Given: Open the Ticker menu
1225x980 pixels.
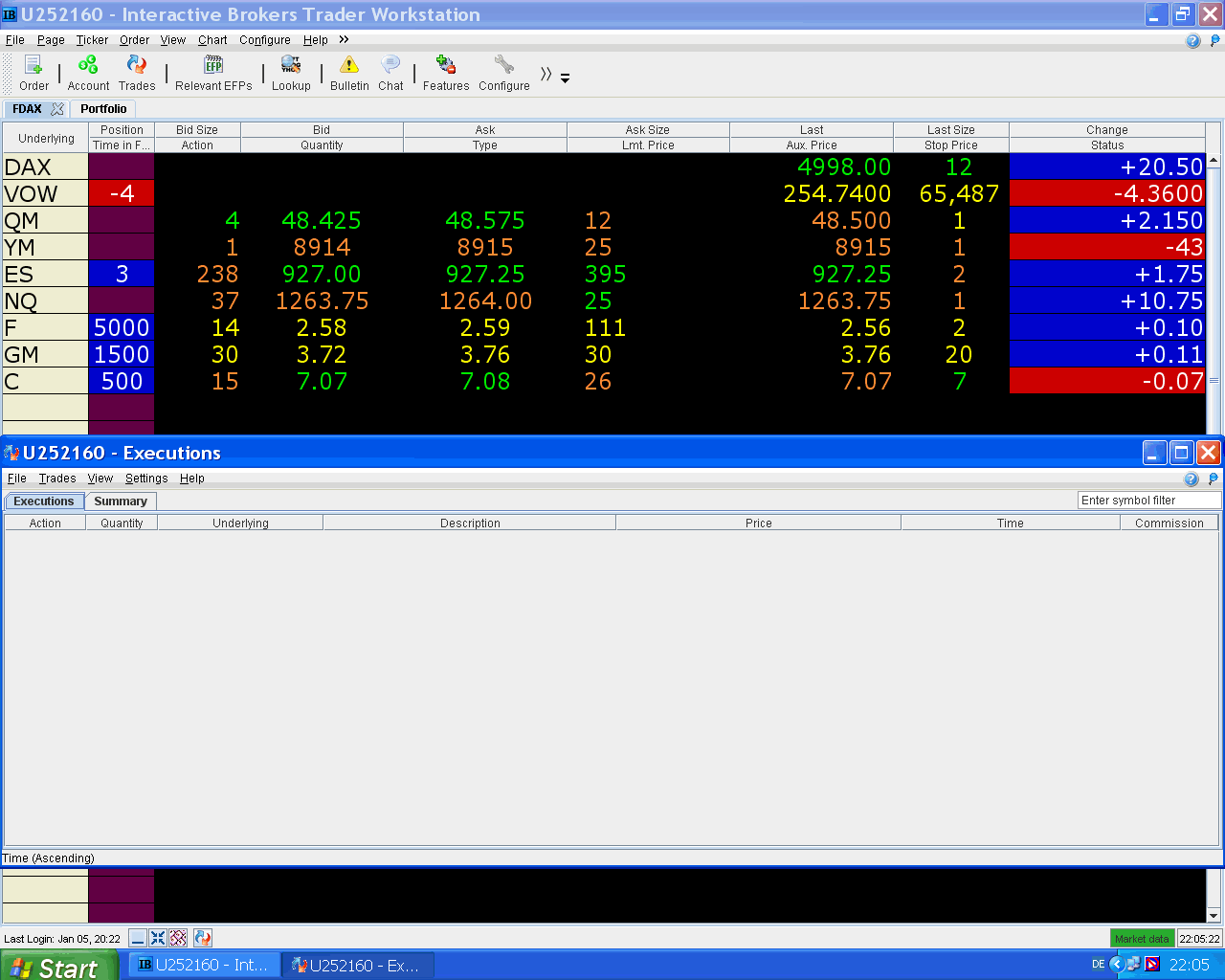Looking at the screenshot, I should (92, 40).
